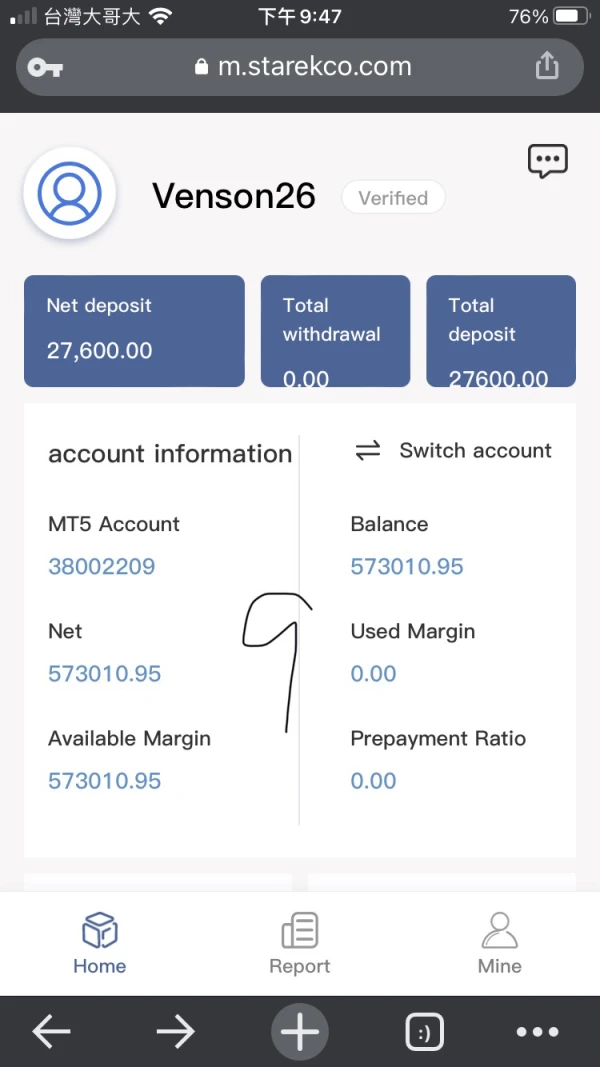This screenshot has width=600, height=1067.
Task: Tap the Net deposit card
Action: pos(134,330)
